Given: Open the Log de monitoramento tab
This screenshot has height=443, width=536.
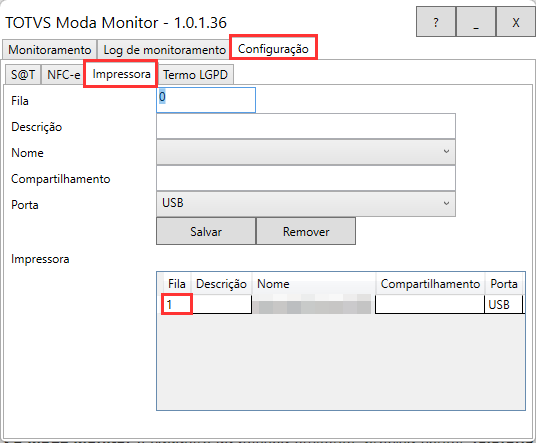Looking at the screenshot, I should pyautogui.click(x=164, y=50).
